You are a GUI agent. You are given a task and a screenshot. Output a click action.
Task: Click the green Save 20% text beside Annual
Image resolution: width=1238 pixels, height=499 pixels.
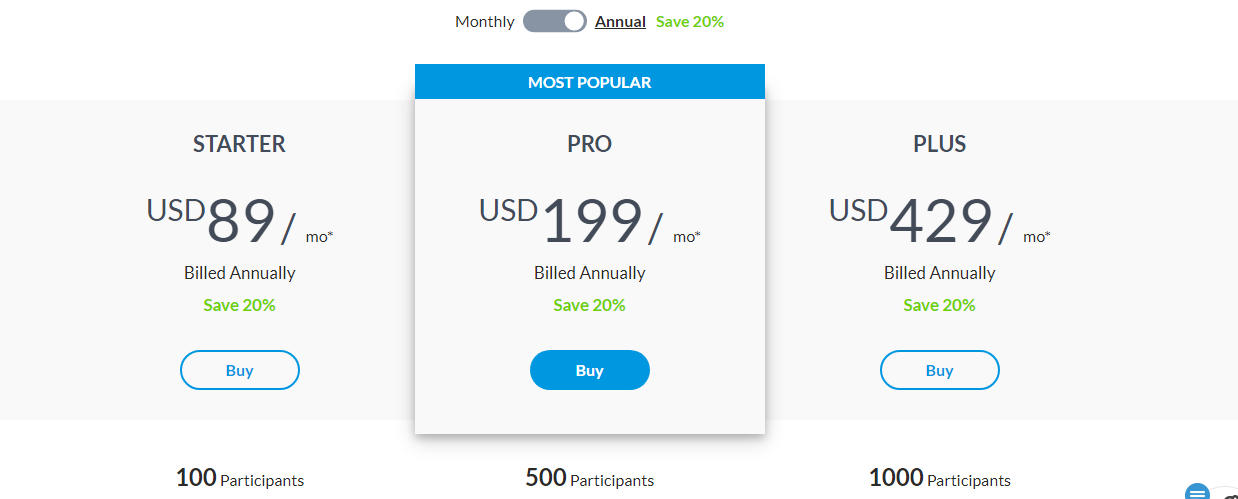coord(690,21)
